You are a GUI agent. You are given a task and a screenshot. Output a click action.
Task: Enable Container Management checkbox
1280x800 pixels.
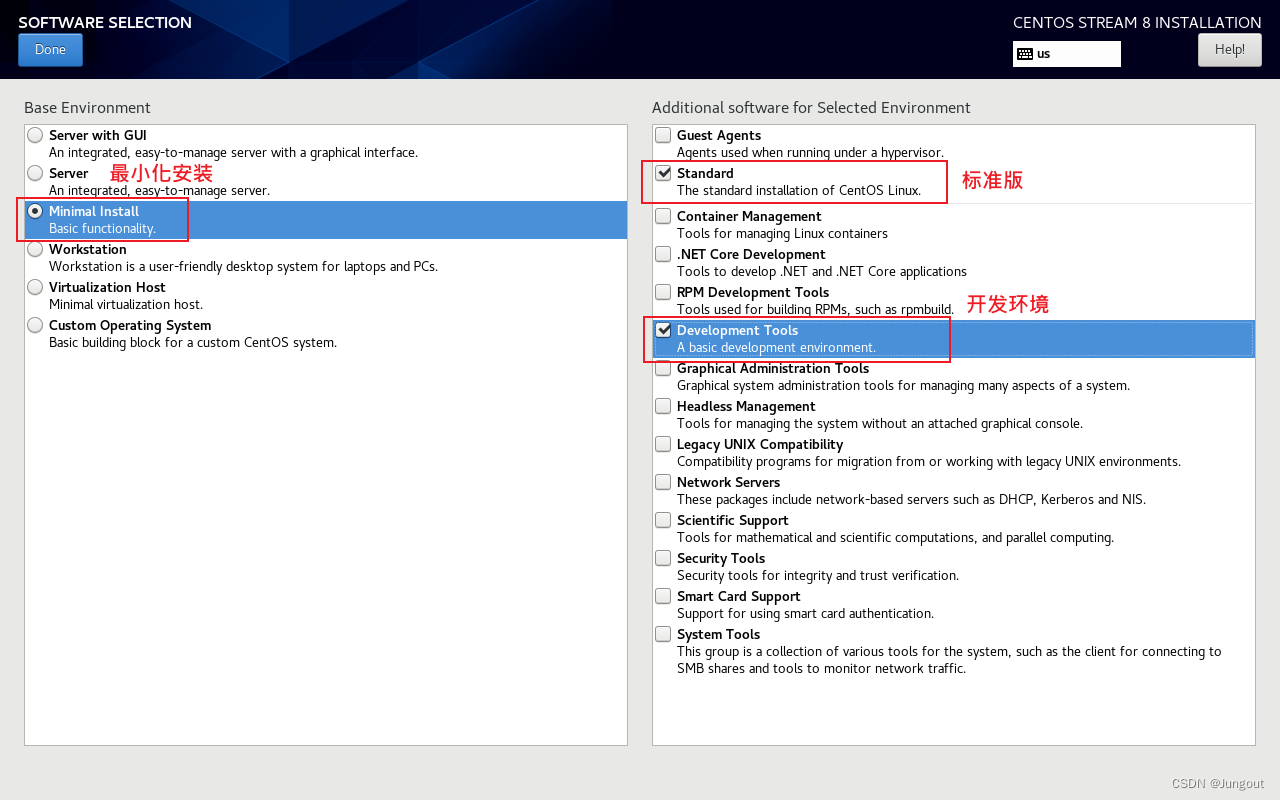click(x=663, y=216)
